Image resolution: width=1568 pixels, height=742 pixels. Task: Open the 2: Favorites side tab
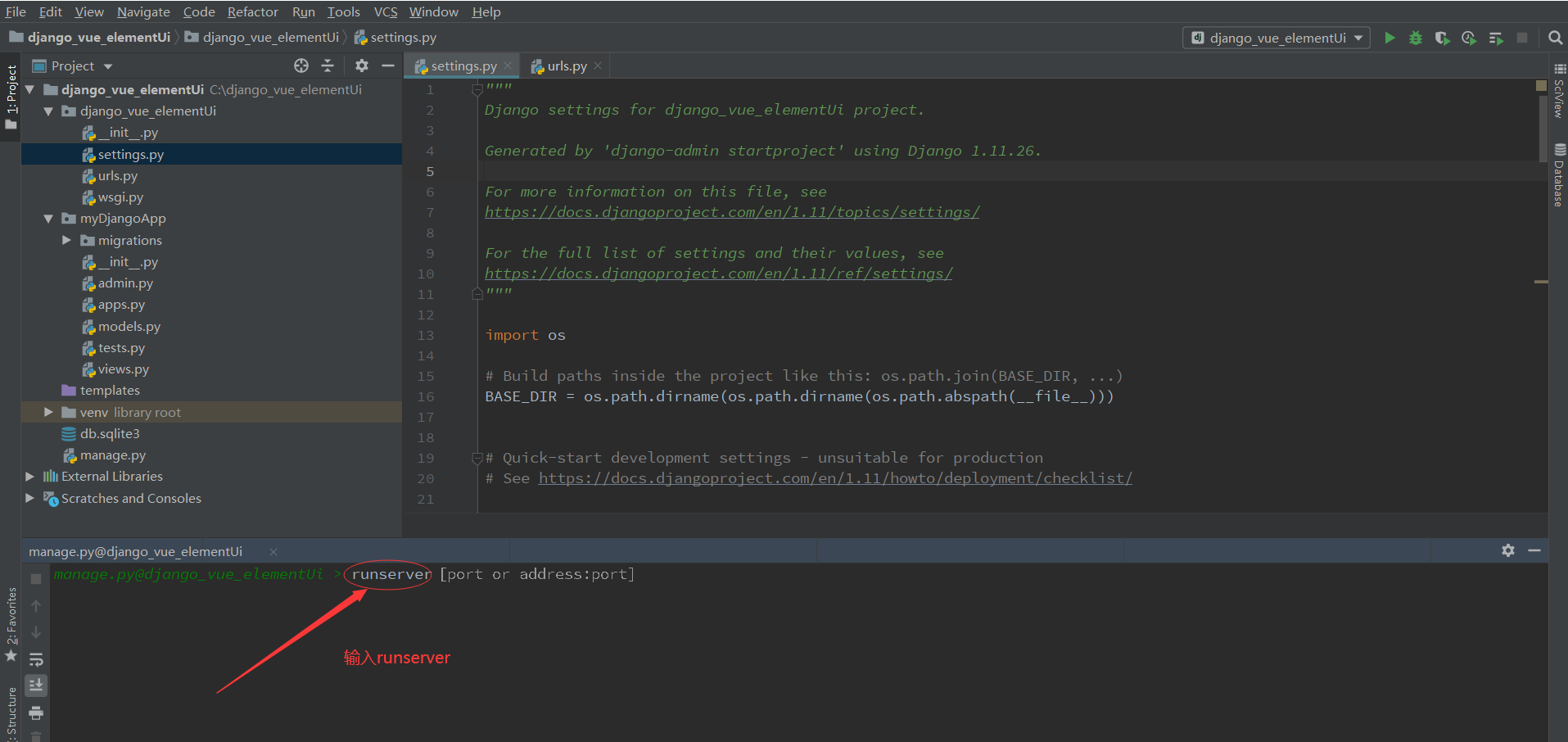click(11, 624)
